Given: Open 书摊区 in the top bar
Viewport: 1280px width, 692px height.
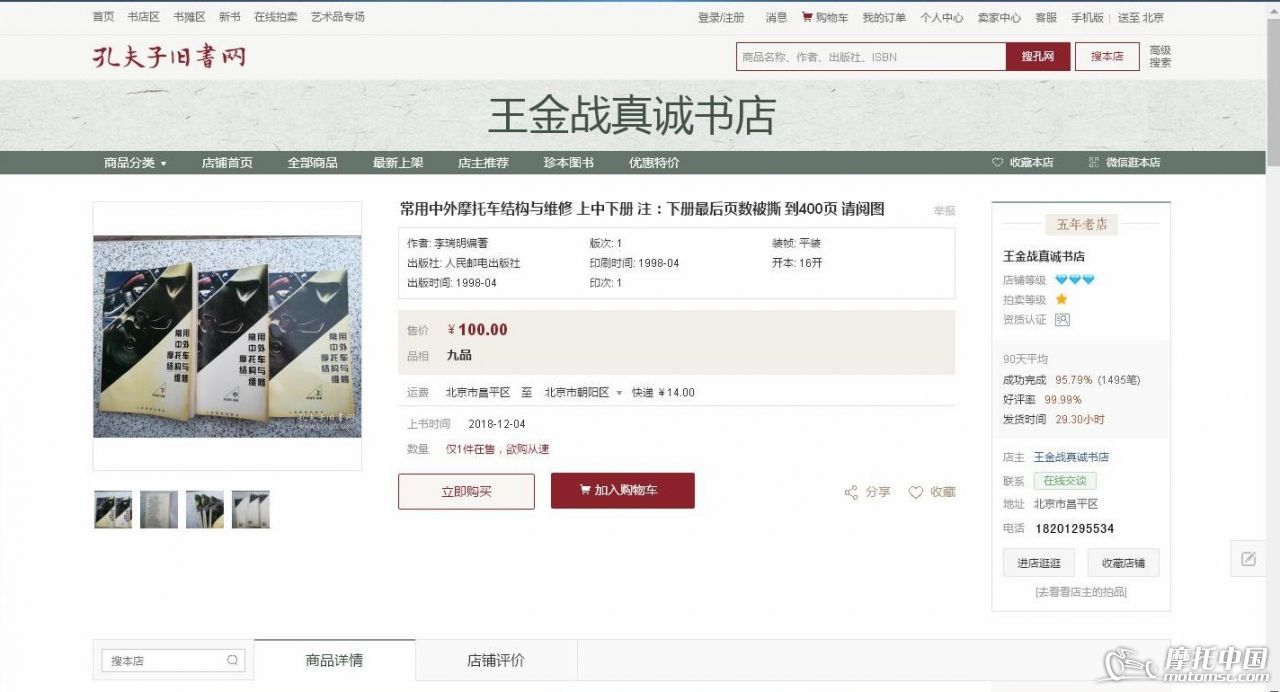Looking at the screenshot, I should pyautogui.click(x=189, y=17).
